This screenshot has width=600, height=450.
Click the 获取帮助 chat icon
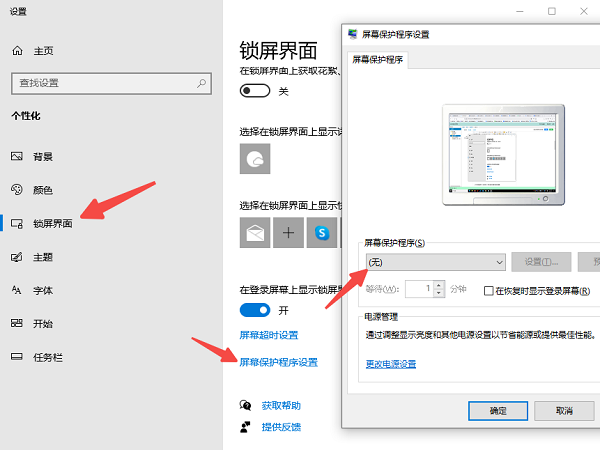coord(245,405)
